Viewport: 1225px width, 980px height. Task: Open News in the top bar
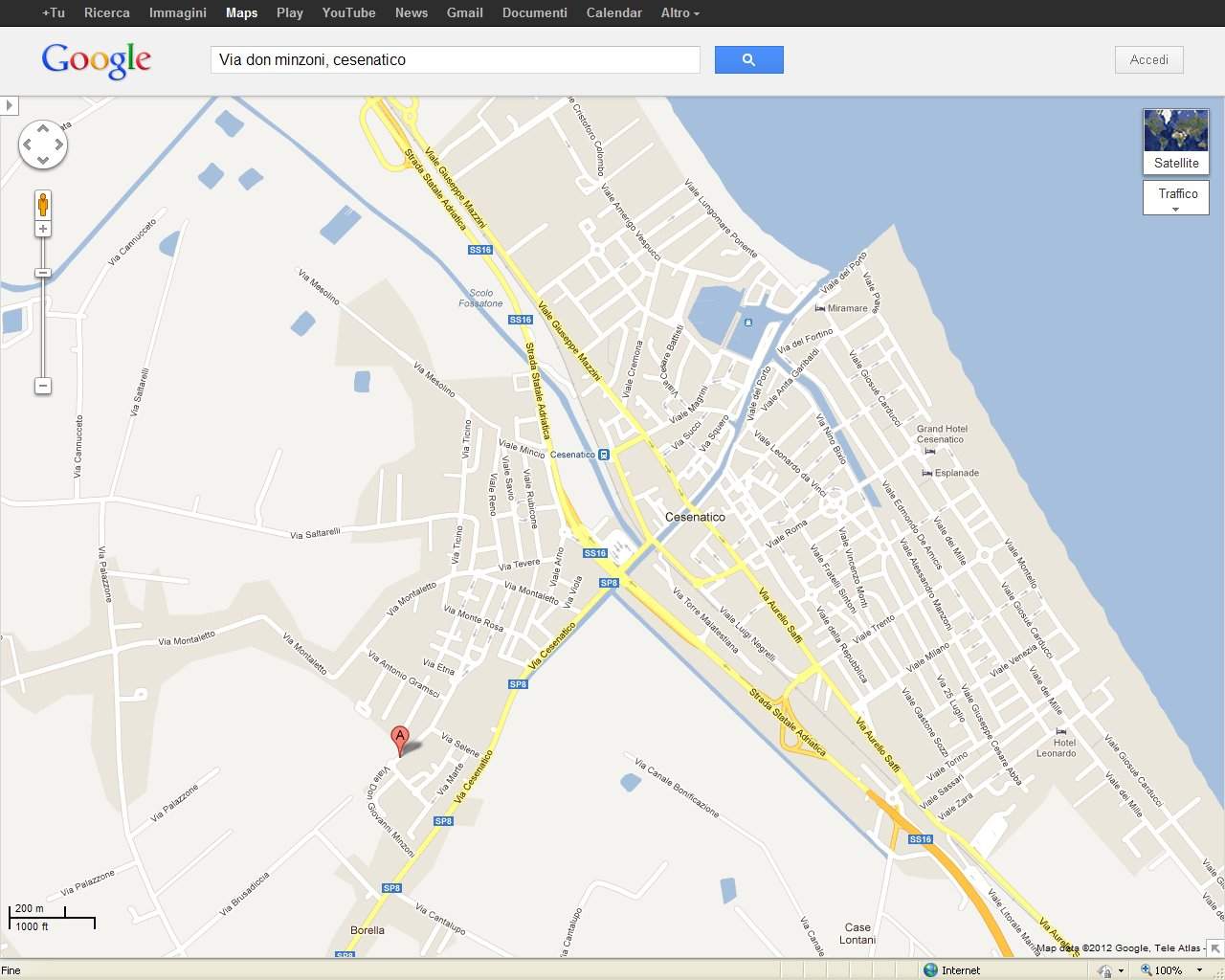pos(412,12)
